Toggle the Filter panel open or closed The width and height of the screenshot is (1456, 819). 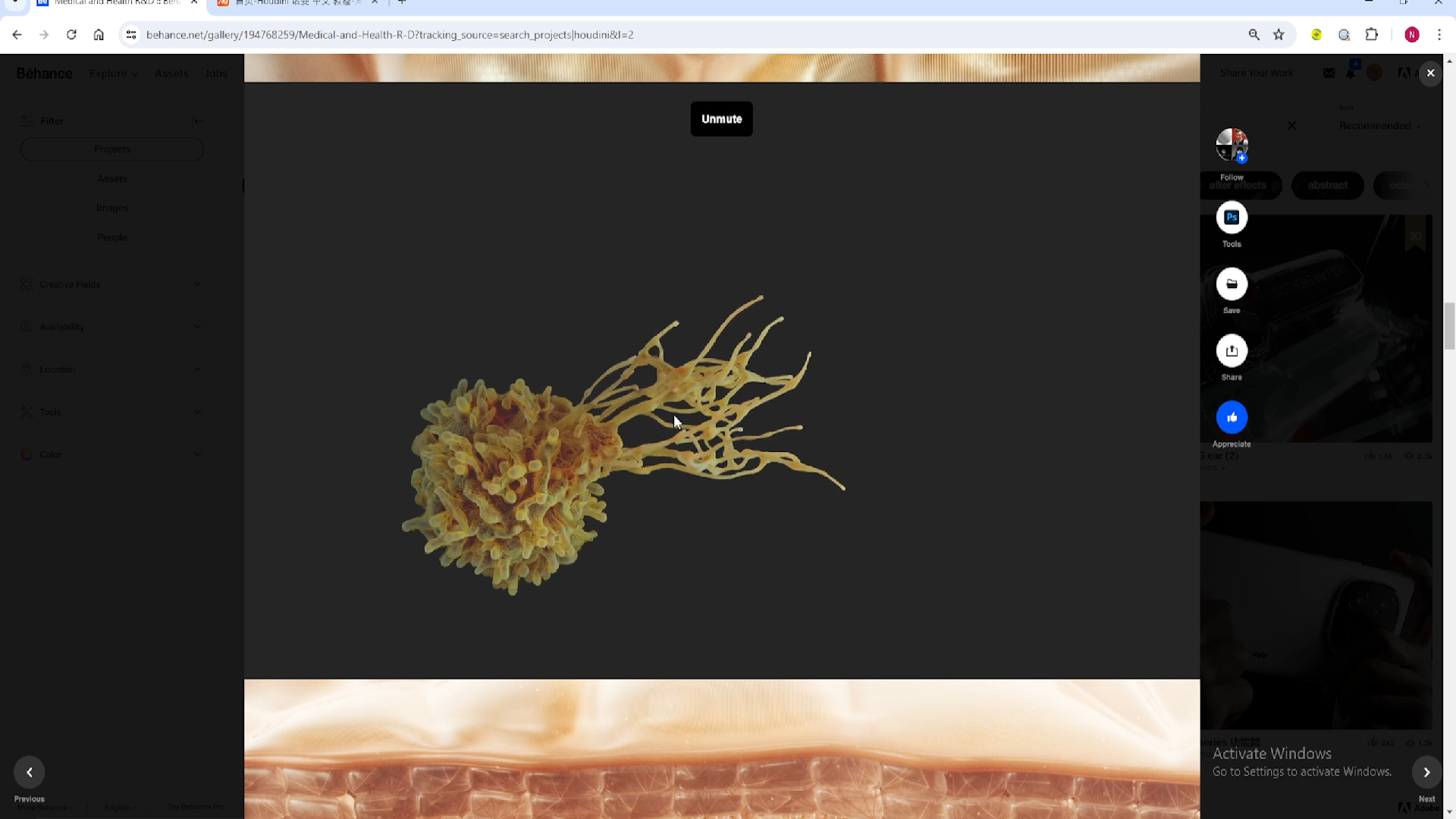coord(198,120)
